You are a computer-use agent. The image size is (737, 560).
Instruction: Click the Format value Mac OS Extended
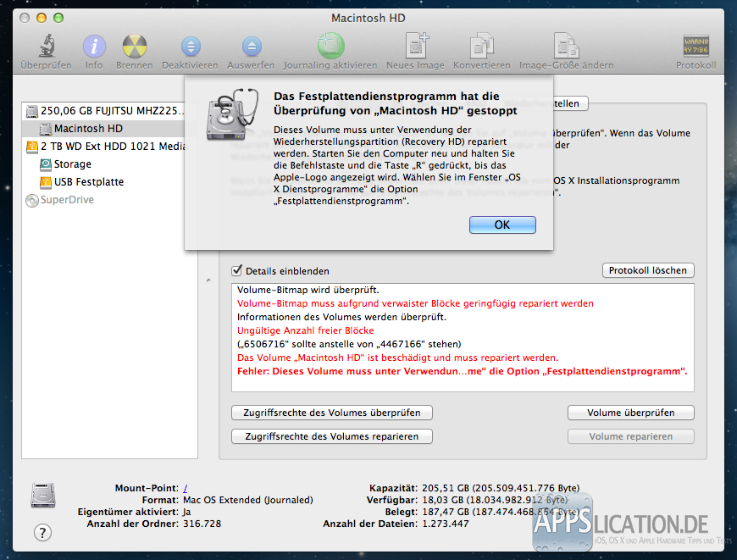[x=248, y=500]
